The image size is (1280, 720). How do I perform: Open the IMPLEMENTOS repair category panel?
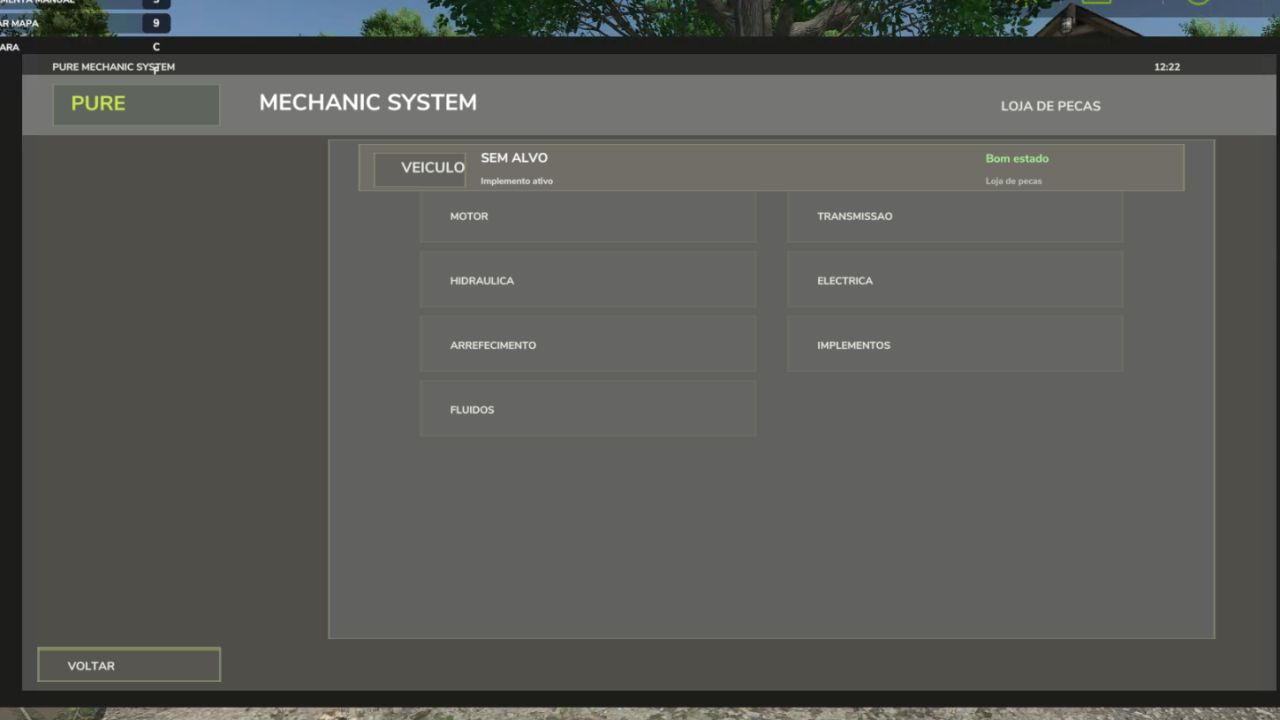point(954,345)
